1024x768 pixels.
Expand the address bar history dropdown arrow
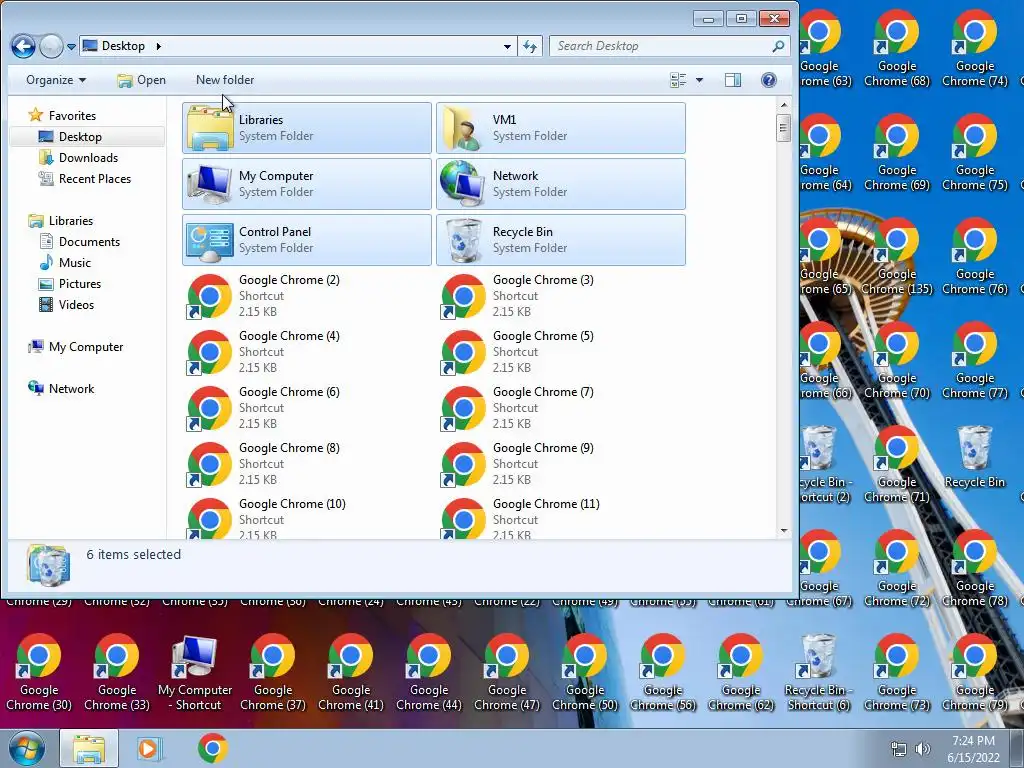[507, 46]
